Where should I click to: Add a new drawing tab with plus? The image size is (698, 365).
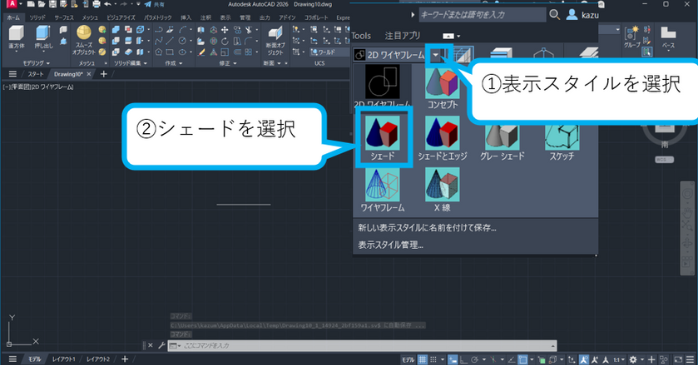104,74
